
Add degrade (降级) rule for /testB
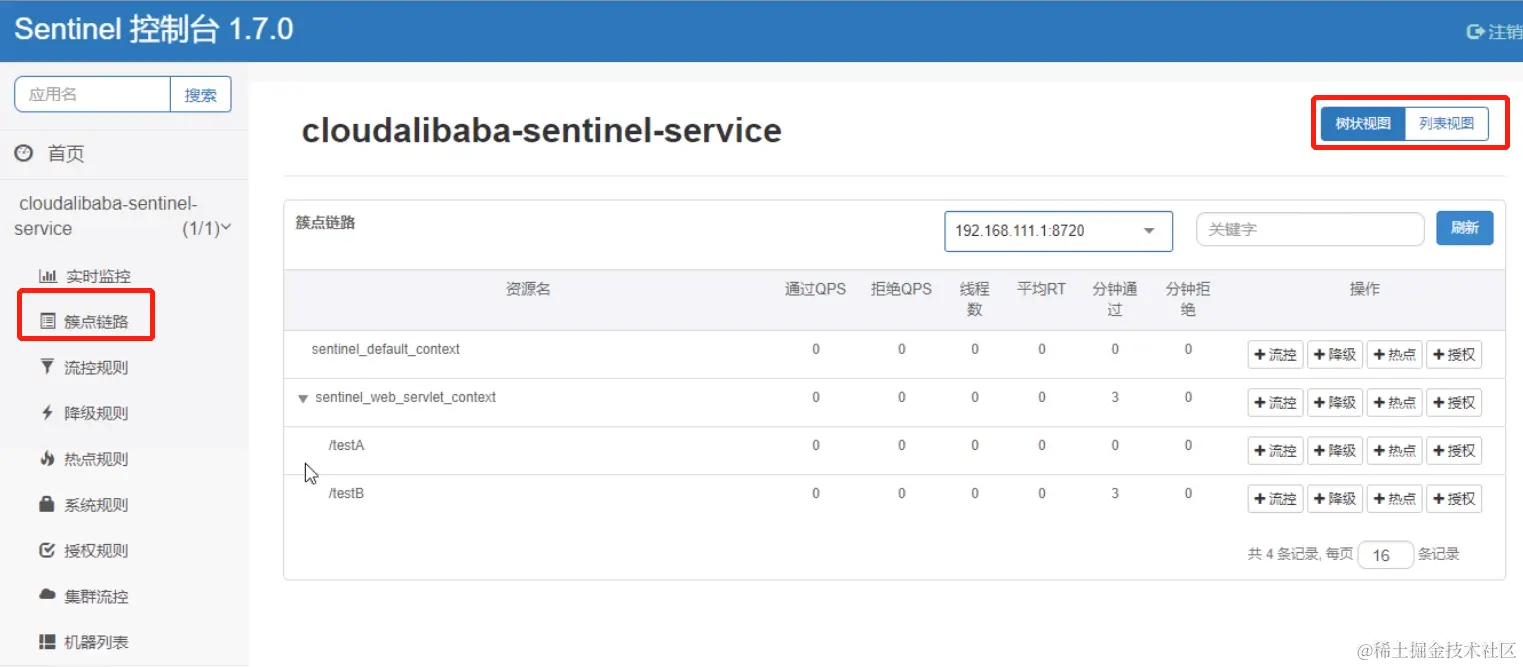click(x=1335, y=499)
